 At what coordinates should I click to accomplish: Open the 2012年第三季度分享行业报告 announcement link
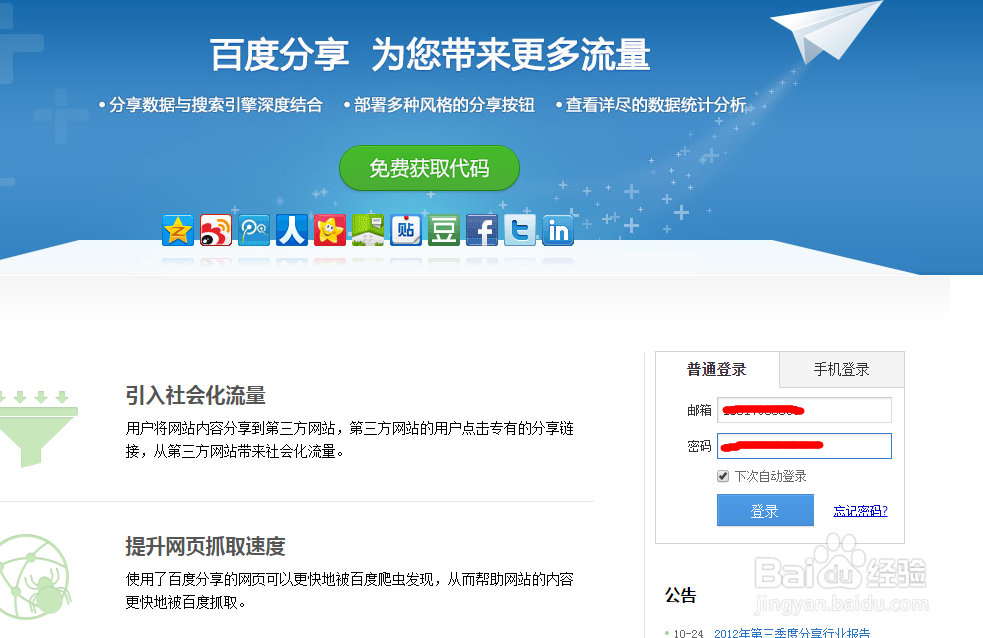pyautogui.click(x=792, y=633)
